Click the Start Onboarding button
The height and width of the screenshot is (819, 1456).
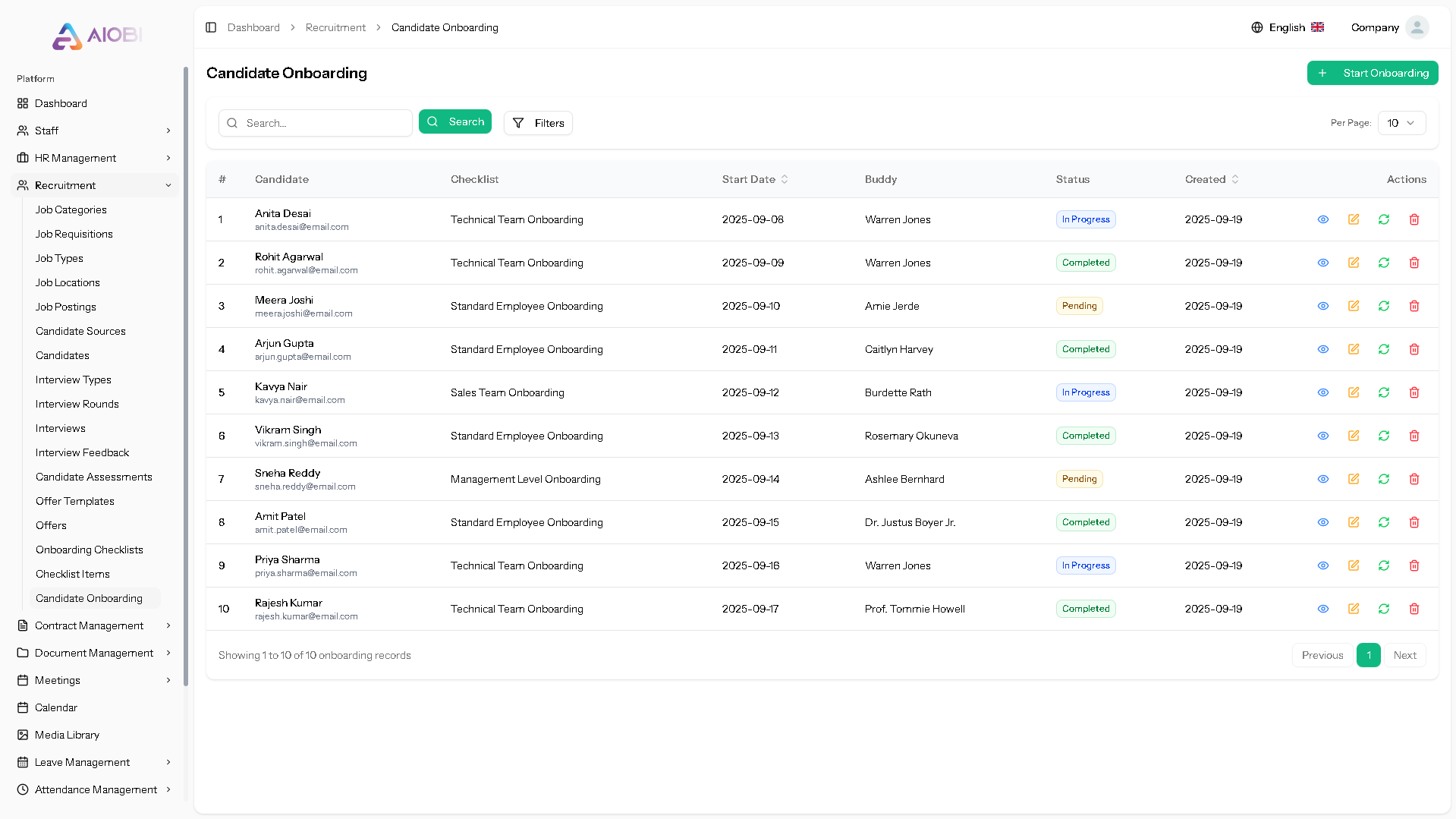tap(1373, 73)
